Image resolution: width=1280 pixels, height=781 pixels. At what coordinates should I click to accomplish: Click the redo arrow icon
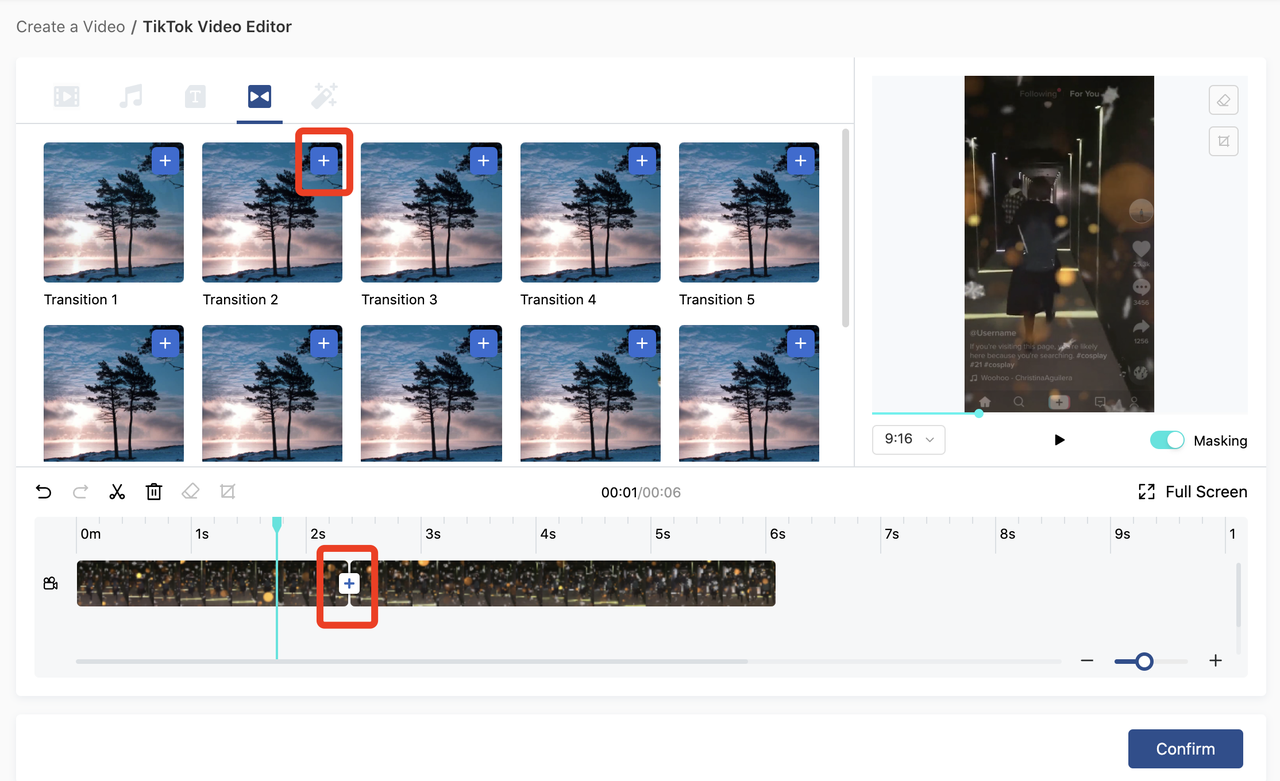pyautogui.click(x=80, y=492)
